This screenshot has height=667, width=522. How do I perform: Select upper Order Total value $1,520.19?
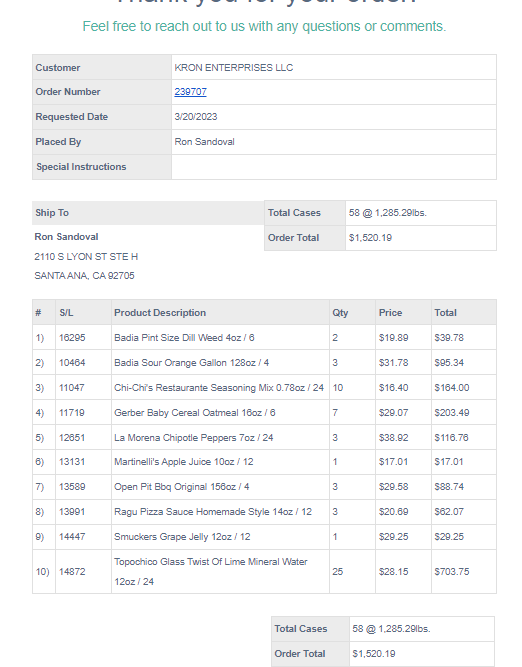point(370,238)
